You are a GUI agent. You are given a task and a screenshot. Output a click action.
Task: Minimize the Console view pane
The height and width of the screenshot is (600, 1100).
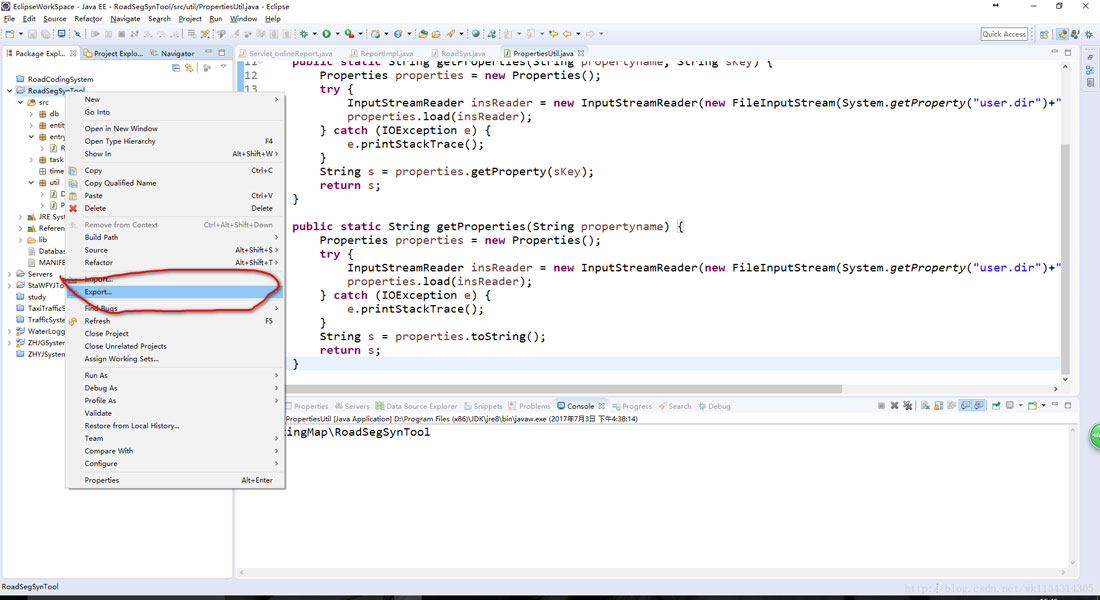pyautogui.click(x=1054, y=405)
